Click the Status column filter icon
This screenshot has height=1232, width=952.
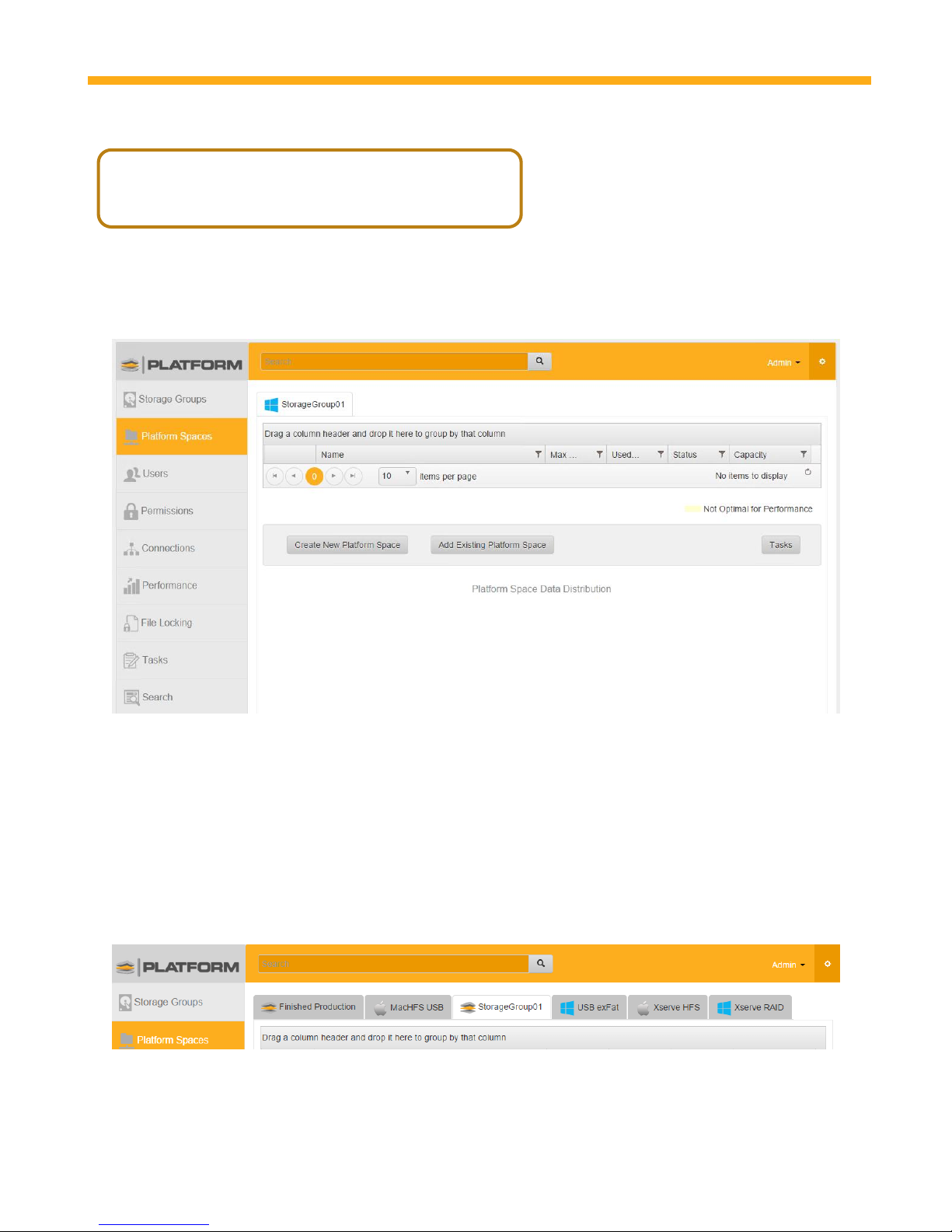(721, 455)
